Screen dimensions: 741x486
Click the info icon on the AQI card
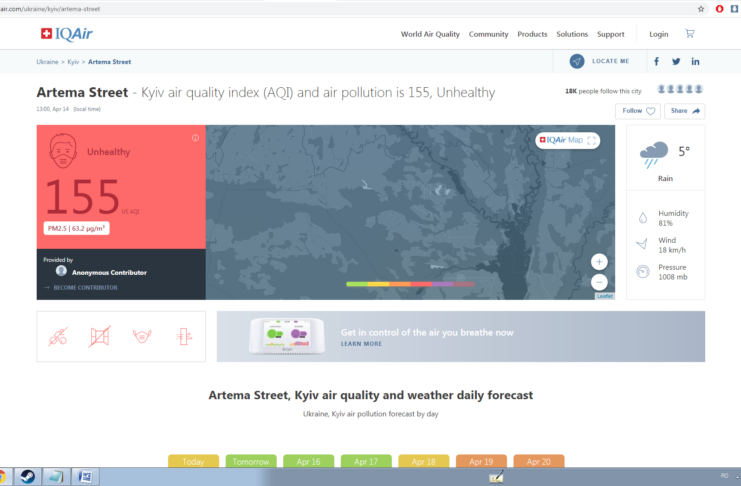(x=195, y=138)
